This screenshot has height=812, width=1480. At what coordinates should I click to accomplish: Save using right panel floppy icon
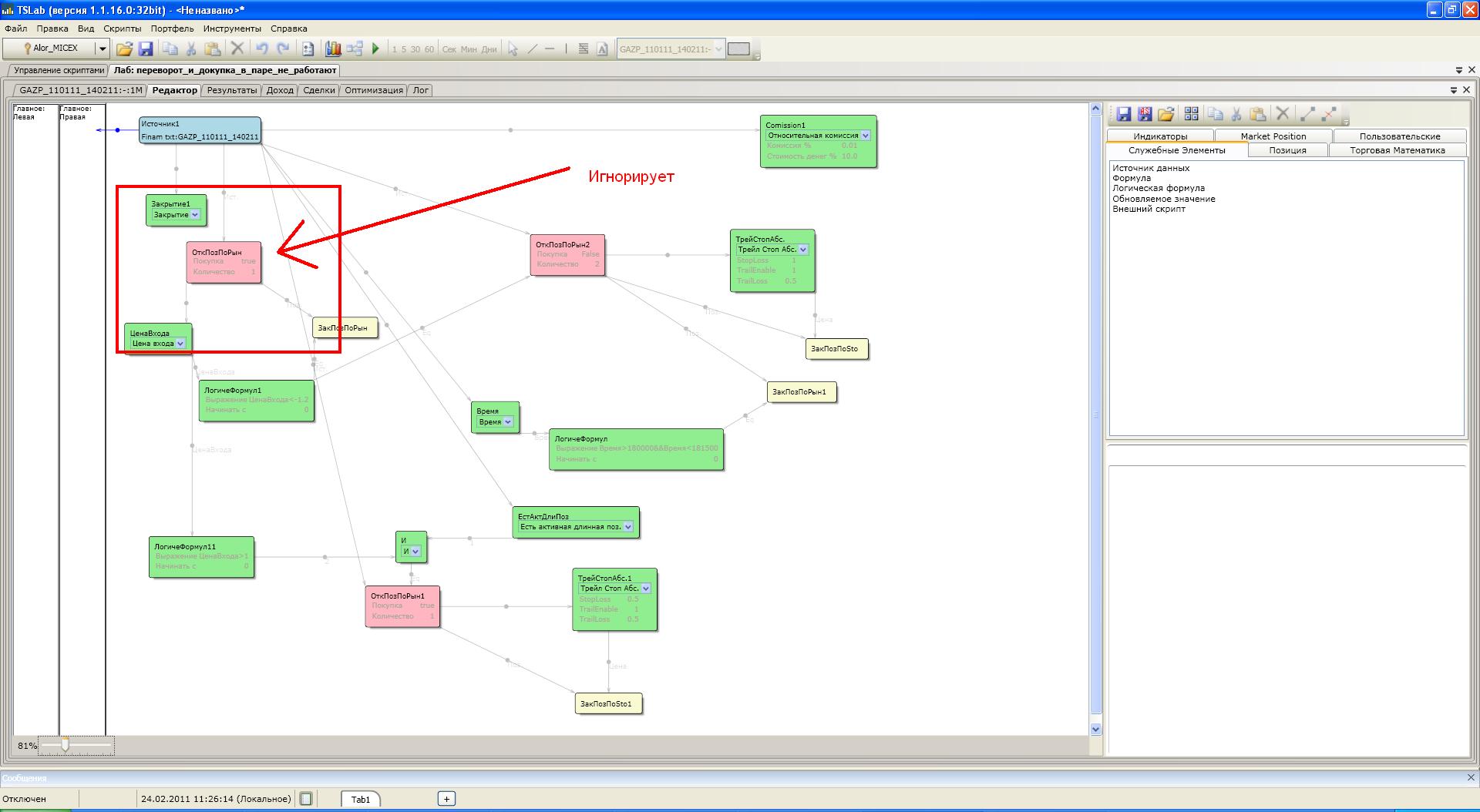coord(1124,114)
